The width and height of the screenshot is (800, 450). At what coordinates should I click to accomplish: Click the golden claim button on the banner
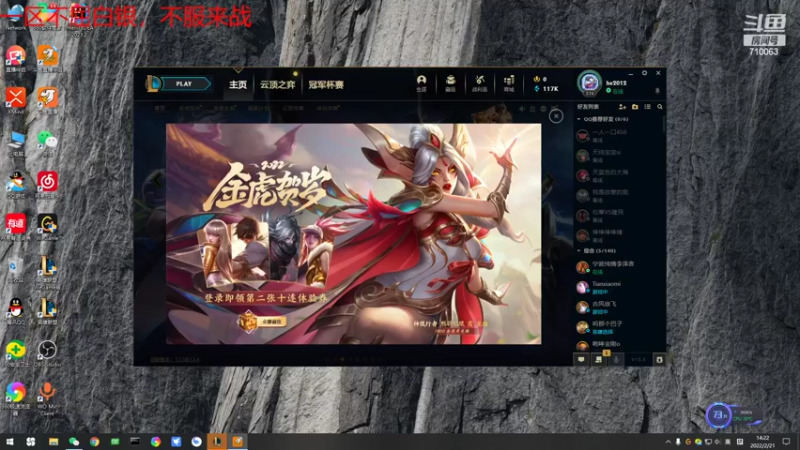pos(264,322)
